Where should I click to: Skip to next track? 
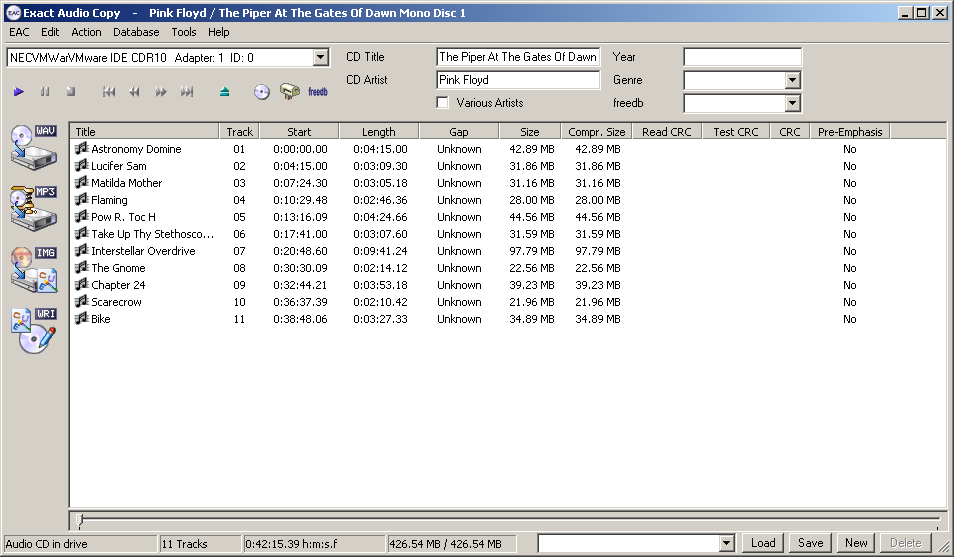click(187, 92)
